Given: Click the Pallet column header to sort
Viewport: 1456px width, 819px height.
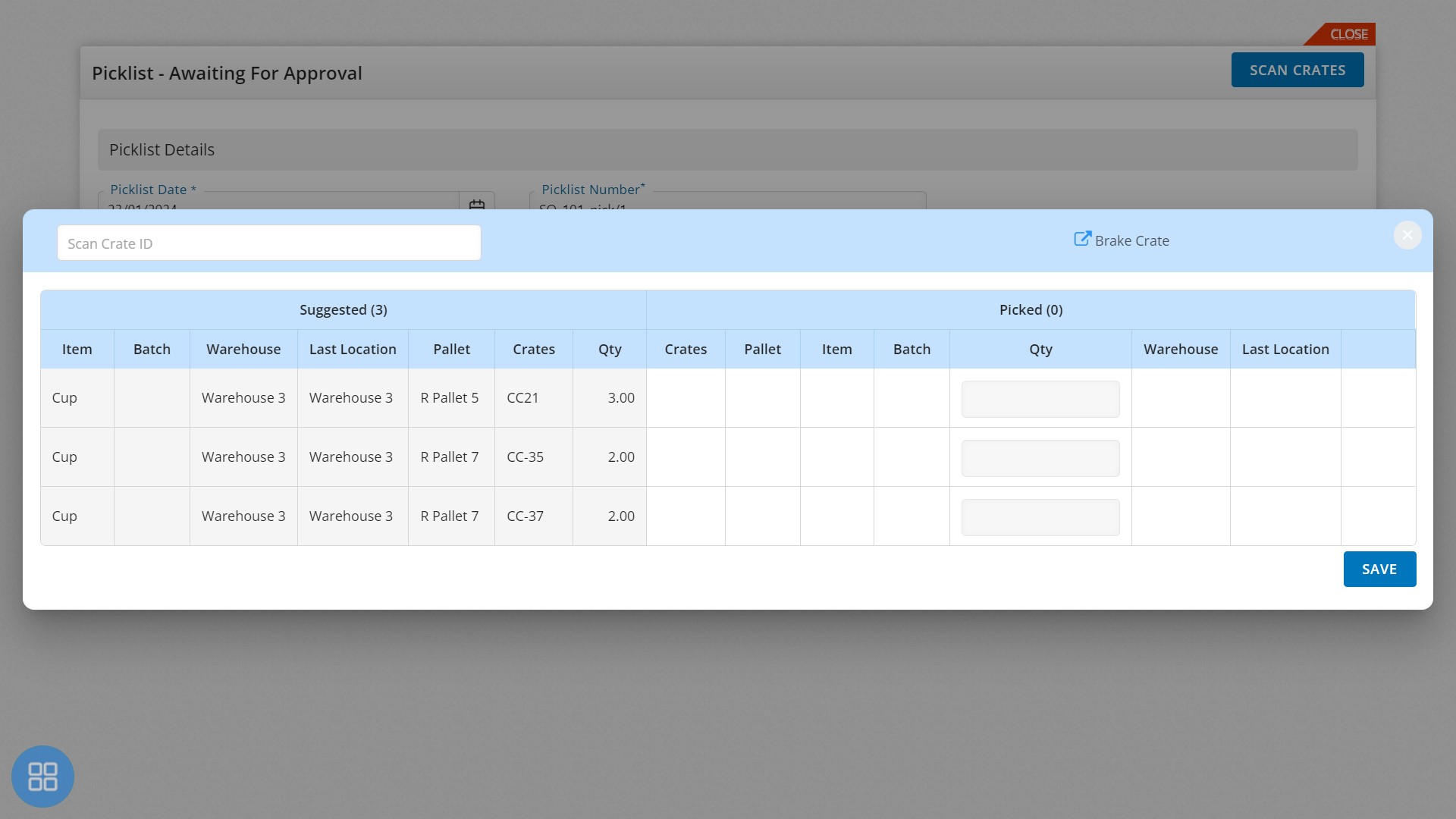Looking at the screenshot, I should [451, 349].
